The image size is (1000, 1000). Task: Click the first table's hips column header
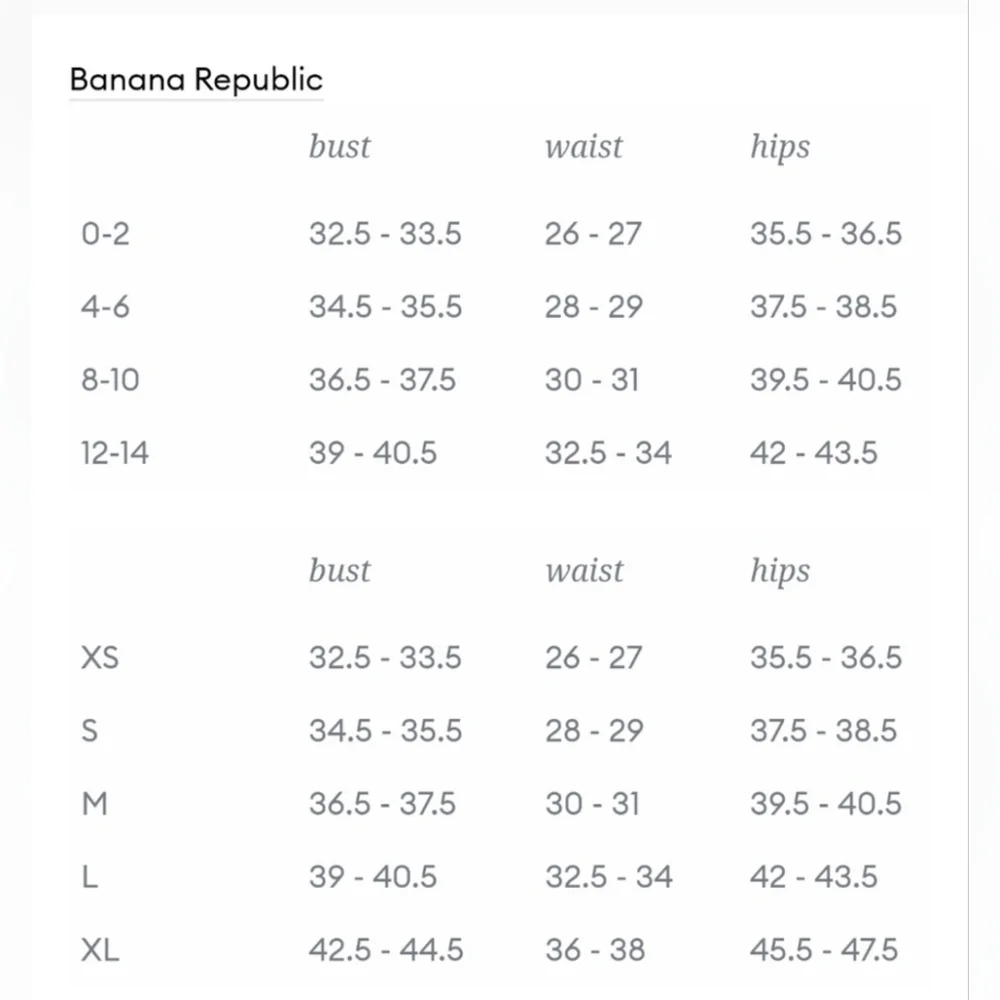pyautogui.click(x=780, y=148)
